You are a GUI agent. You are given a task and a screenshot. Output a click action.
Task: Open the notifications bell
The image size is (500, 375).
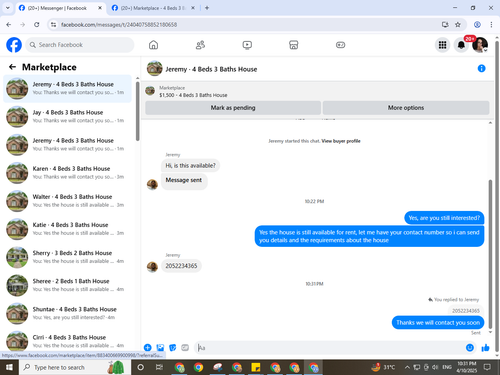461,45
